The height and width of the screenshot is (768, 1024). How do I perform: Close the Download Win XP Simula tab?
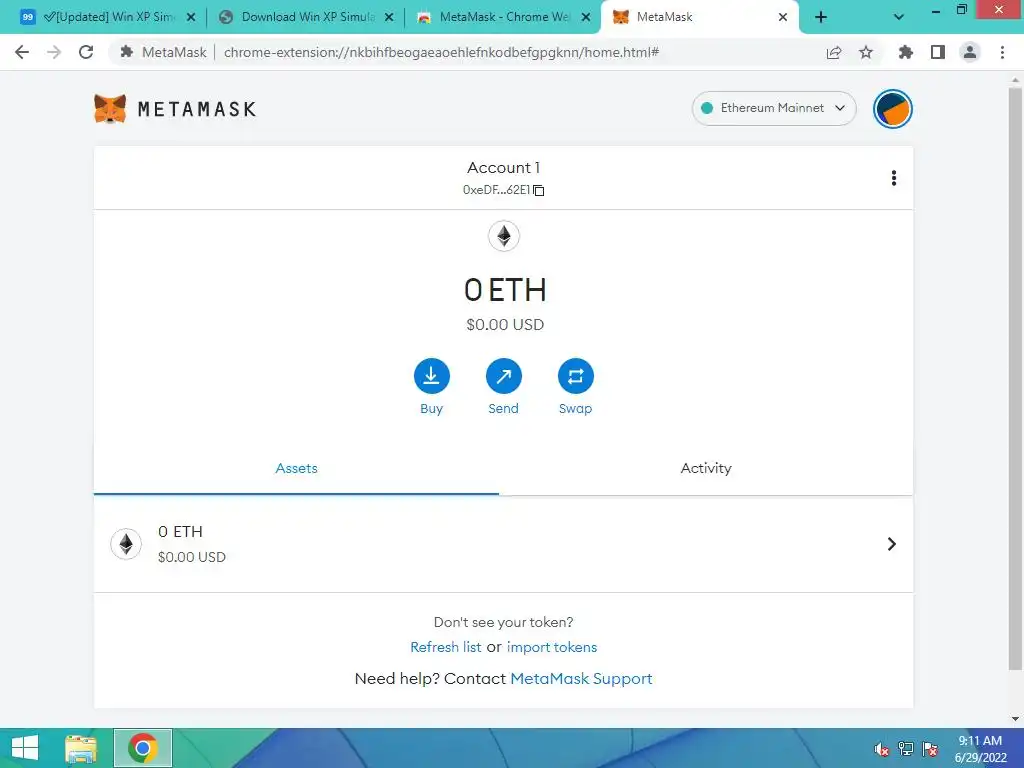(389, 18)
